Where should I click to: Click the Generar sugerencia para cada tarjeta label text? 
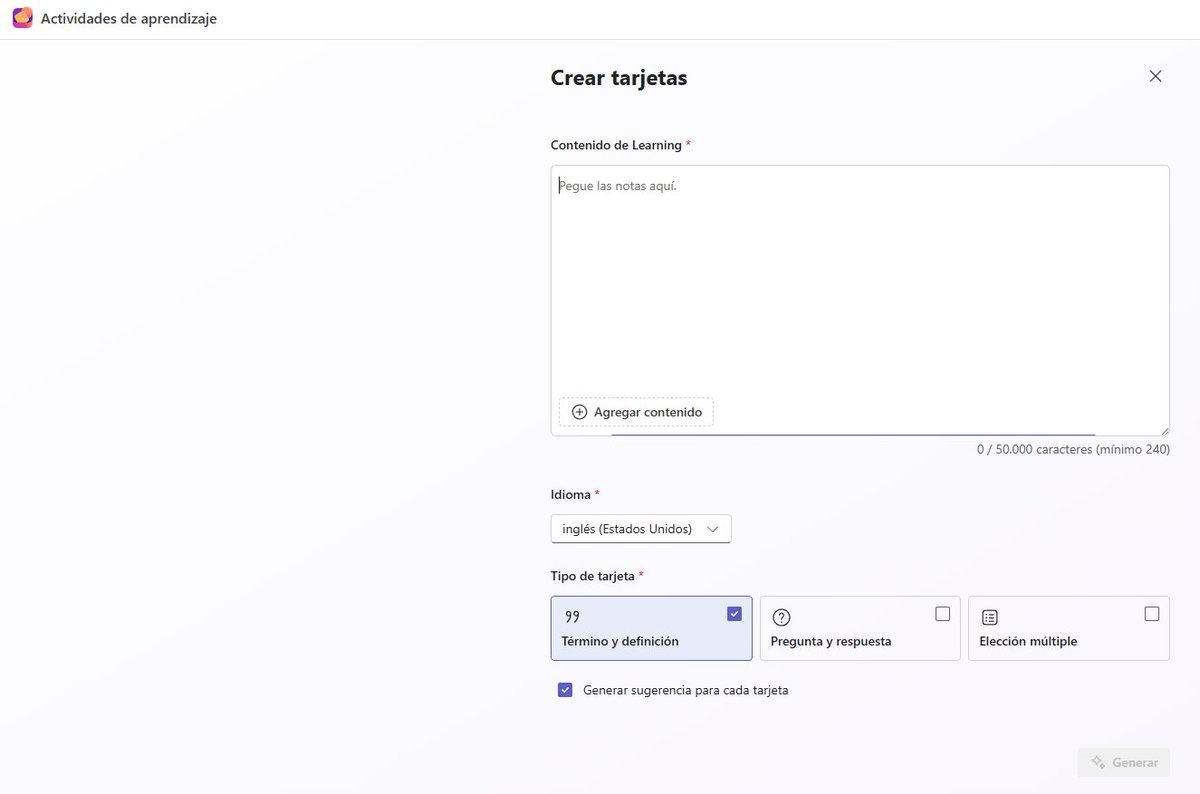point(686,690)
